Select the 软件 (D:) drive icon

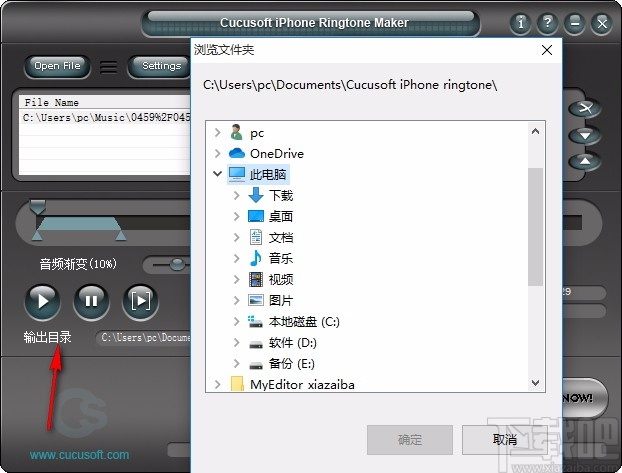(256, 344)
